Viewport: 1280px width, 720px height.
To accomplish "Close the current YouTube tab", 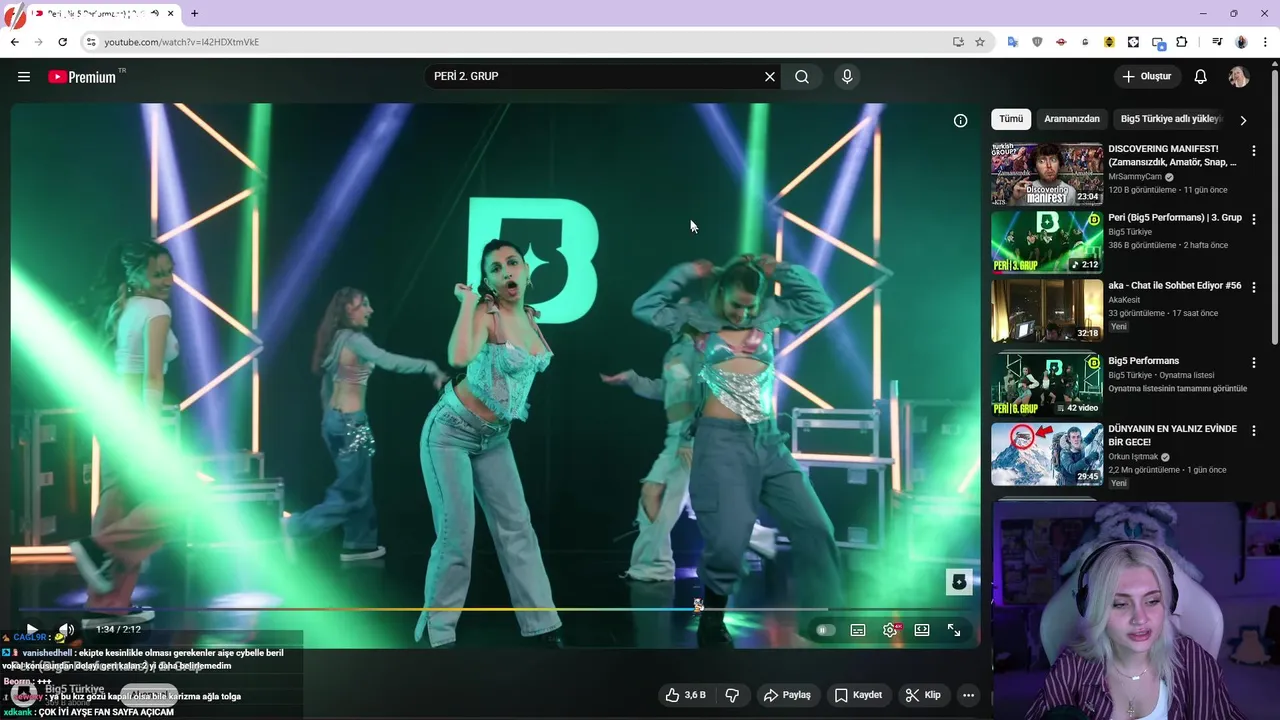I will coord(171,13).
